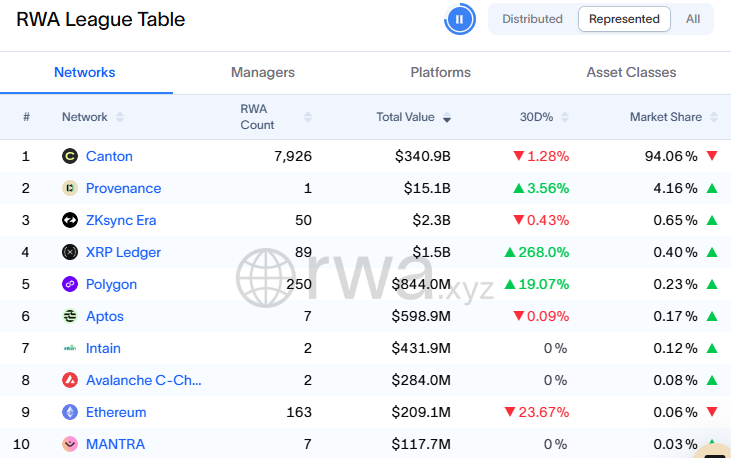Click the RWA League Table heading

[x=101, y=20]
